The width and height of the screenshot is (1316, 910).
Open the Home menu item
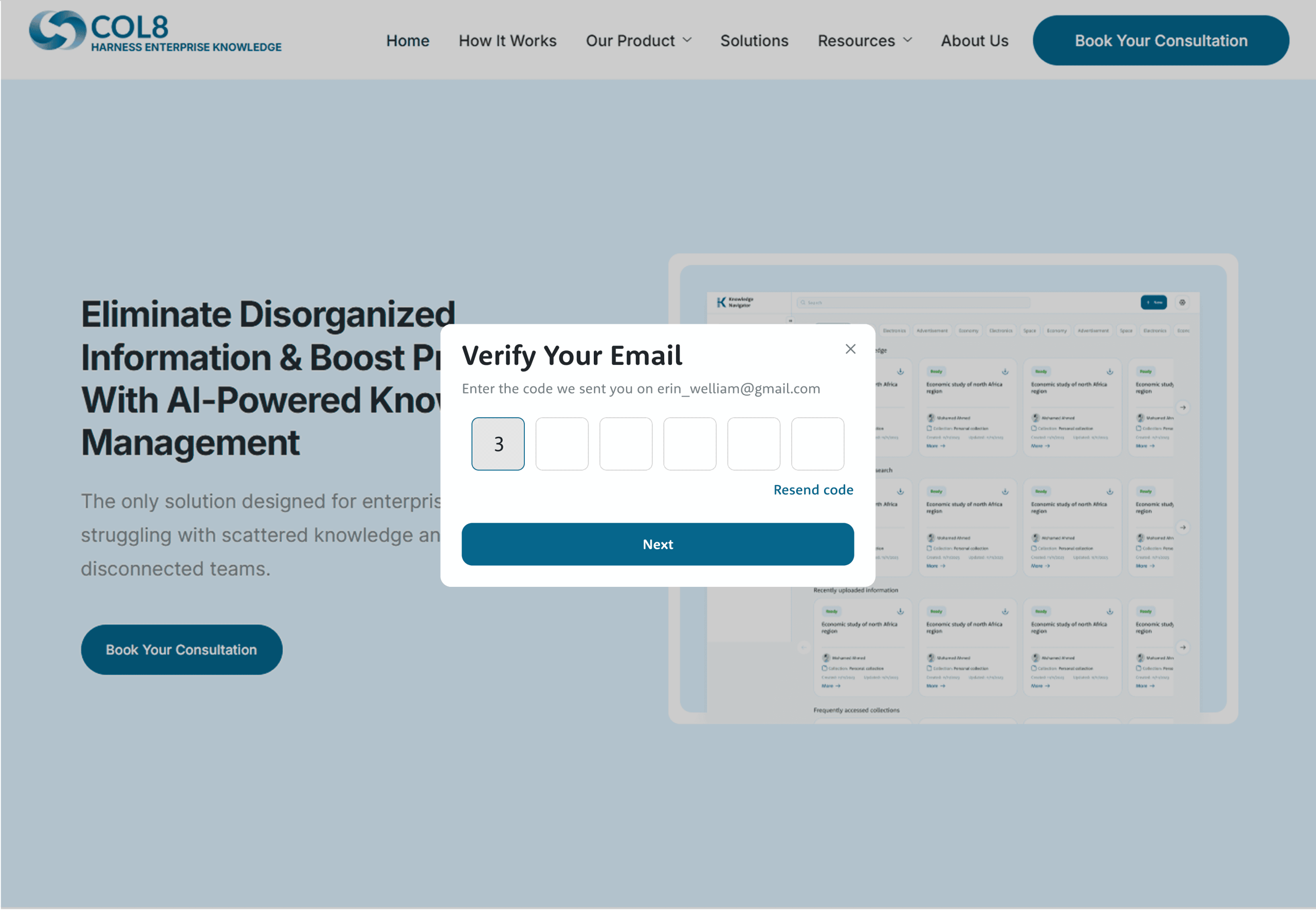(x=407, y=41)
